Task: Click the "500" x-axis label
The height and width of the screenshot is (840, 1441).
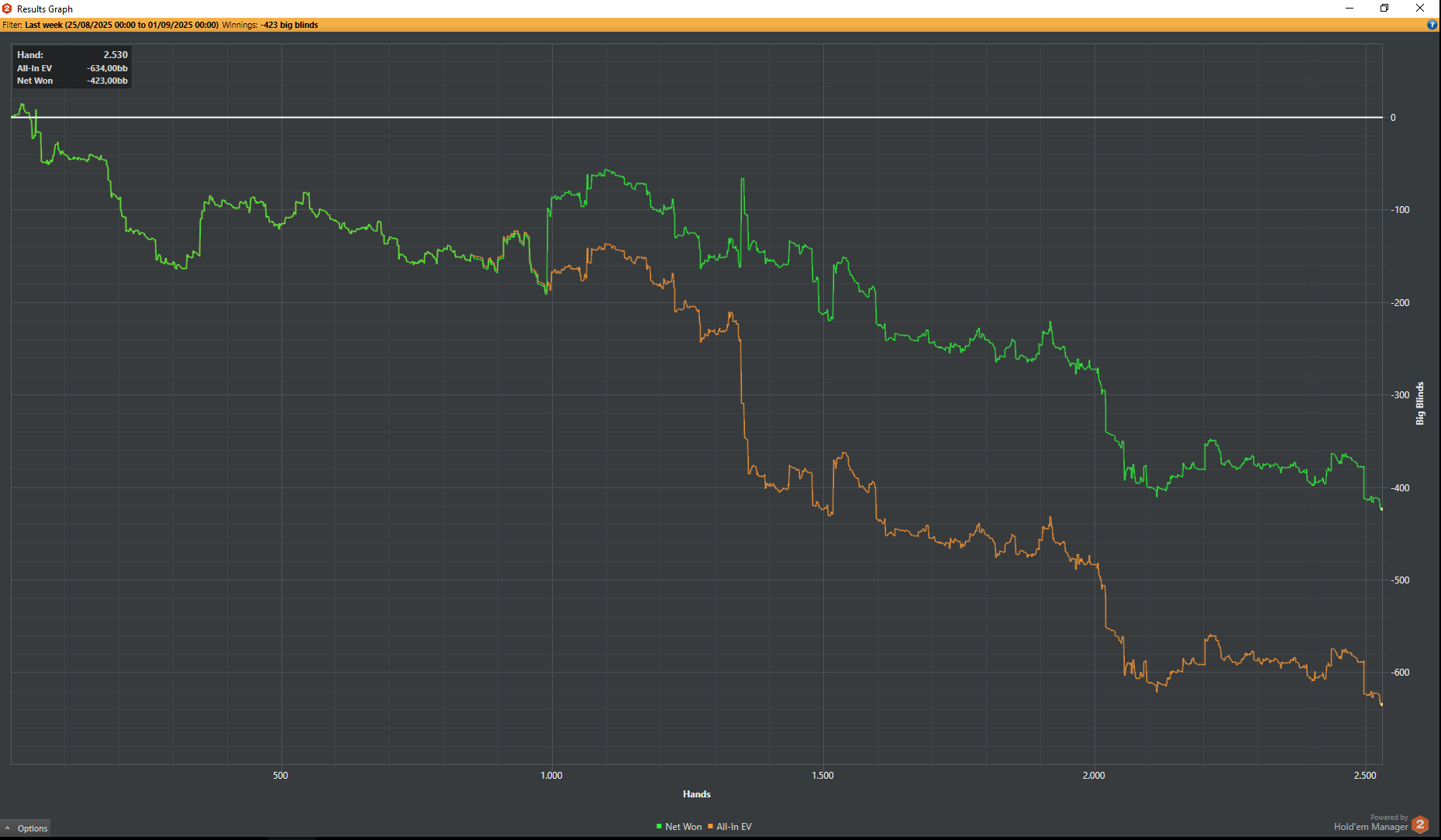Action: point(281,776)
